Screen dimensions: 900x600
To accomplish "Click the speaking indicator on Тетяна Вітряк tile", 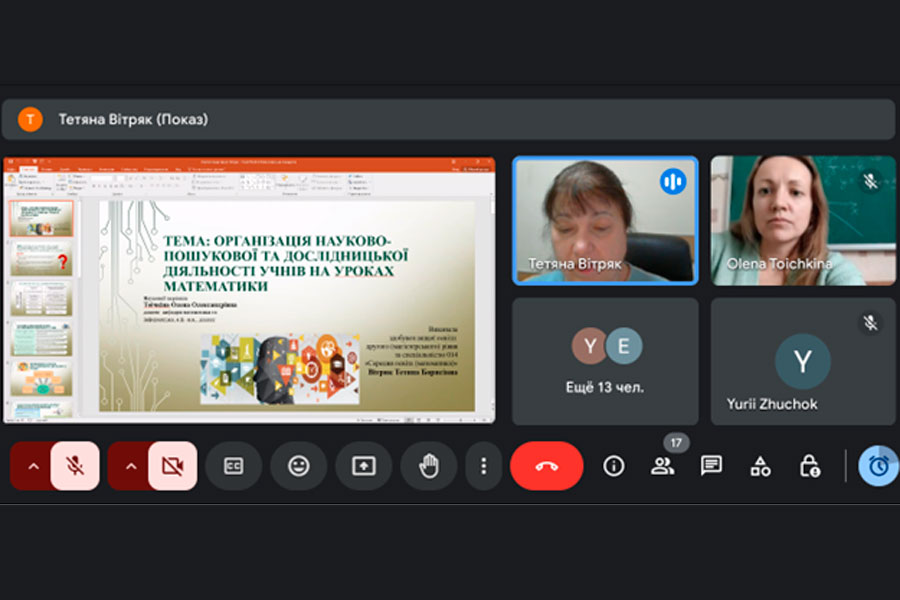I will pyautogui.click(x=673, y=181).
